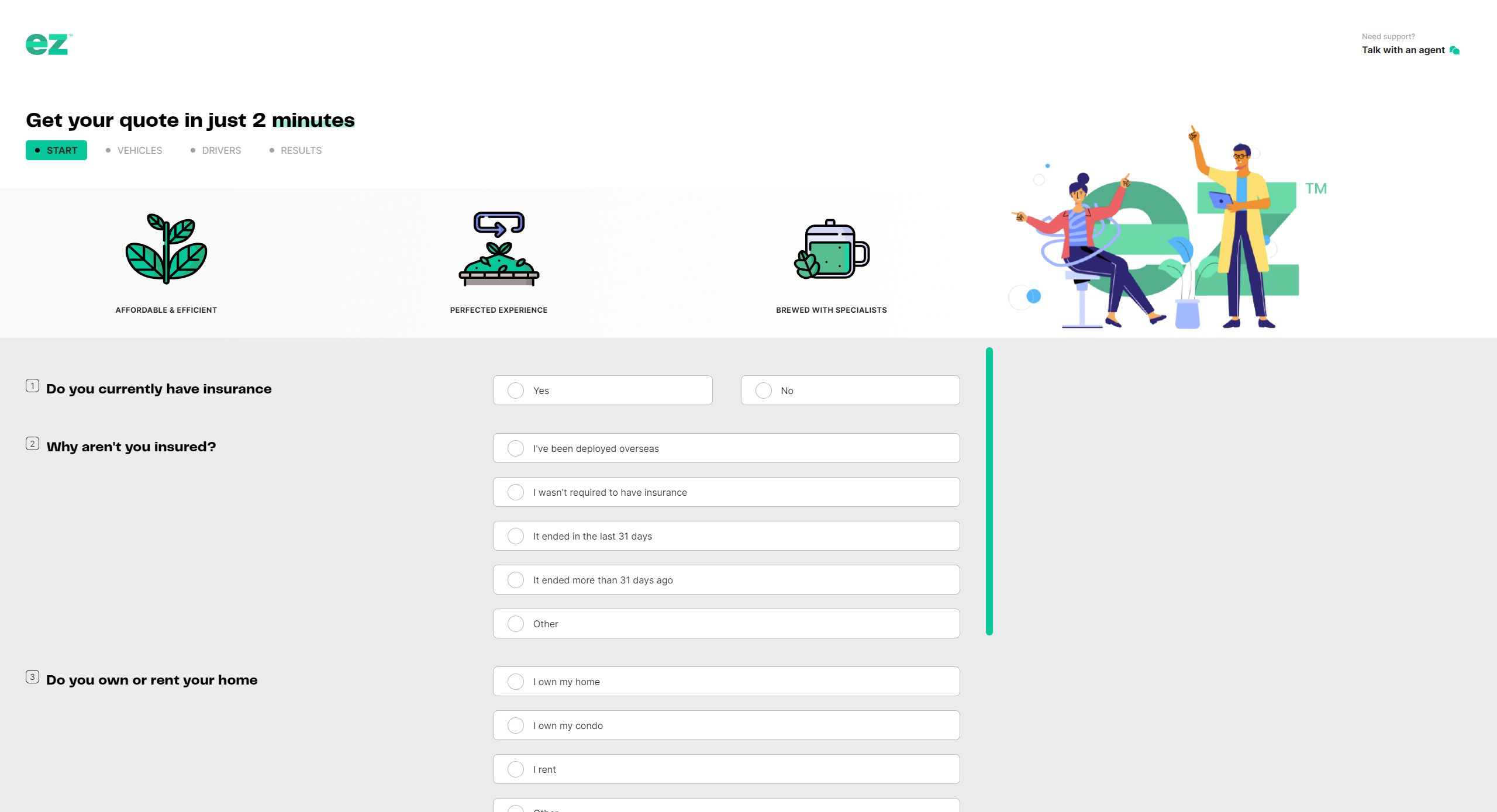Click the ez logo in top left

pos(48,43)
